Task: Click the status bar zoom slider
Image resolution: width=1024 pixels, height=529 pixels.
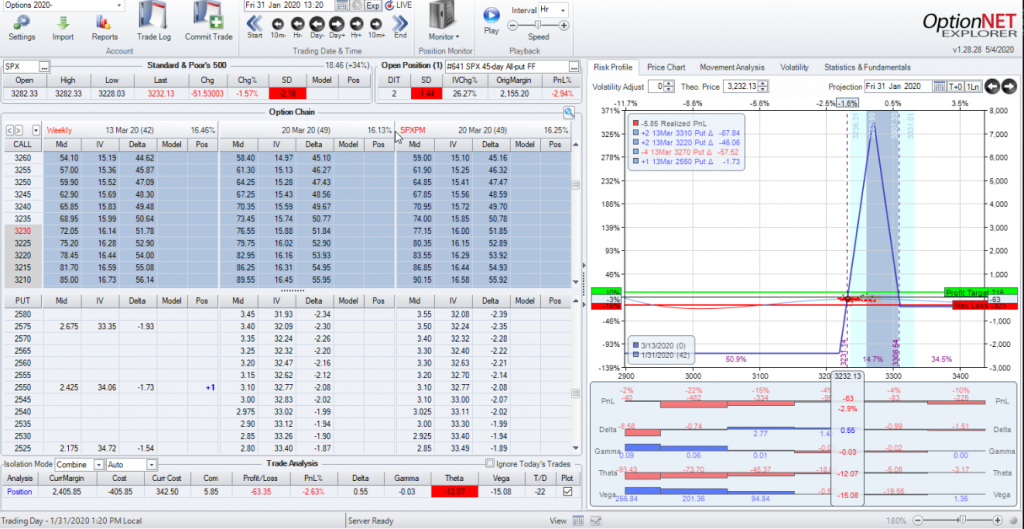Action: pos(965,521)
